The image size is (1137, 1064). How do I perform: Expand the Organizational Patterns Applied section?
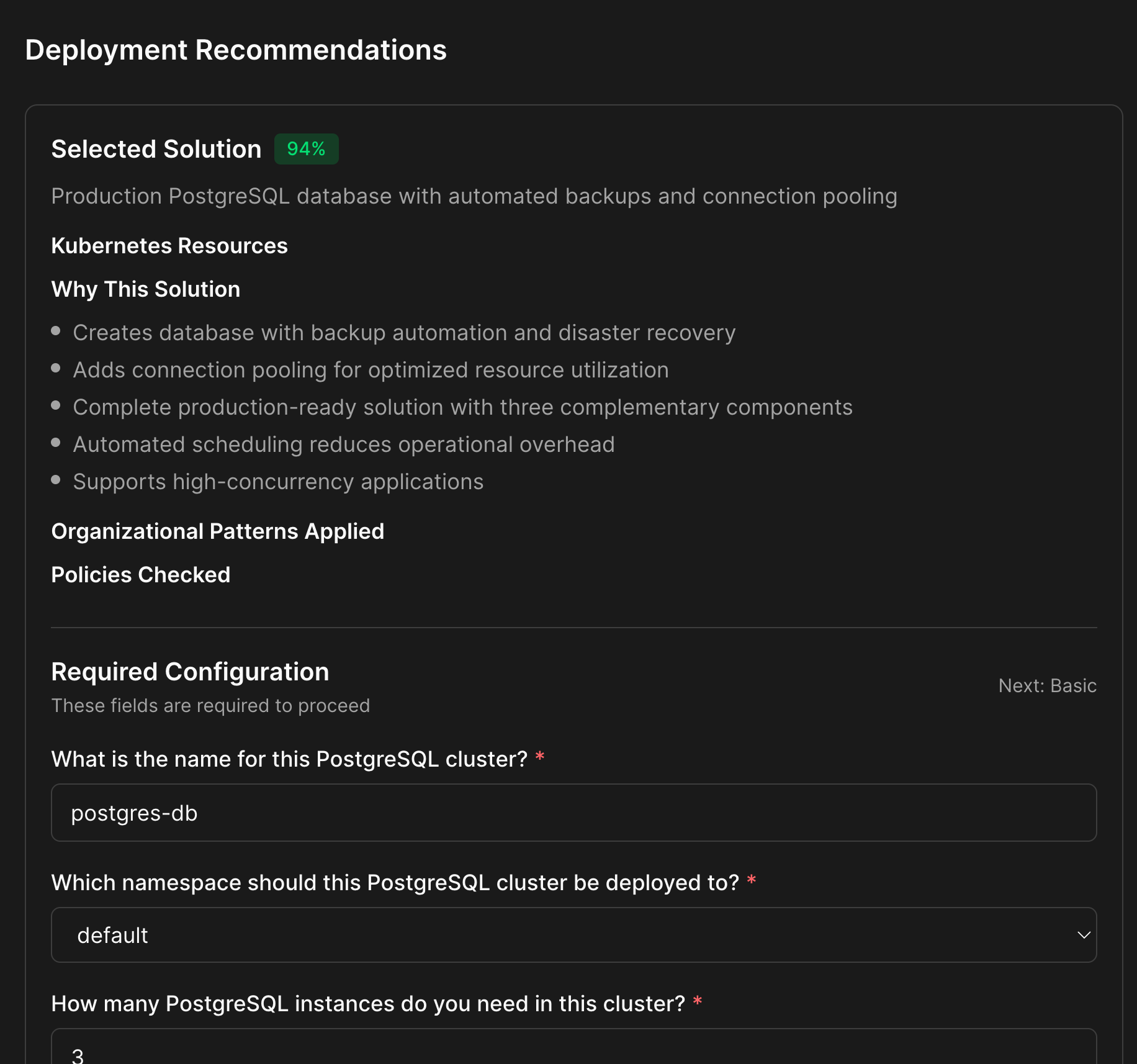click(x=217, y=531)
